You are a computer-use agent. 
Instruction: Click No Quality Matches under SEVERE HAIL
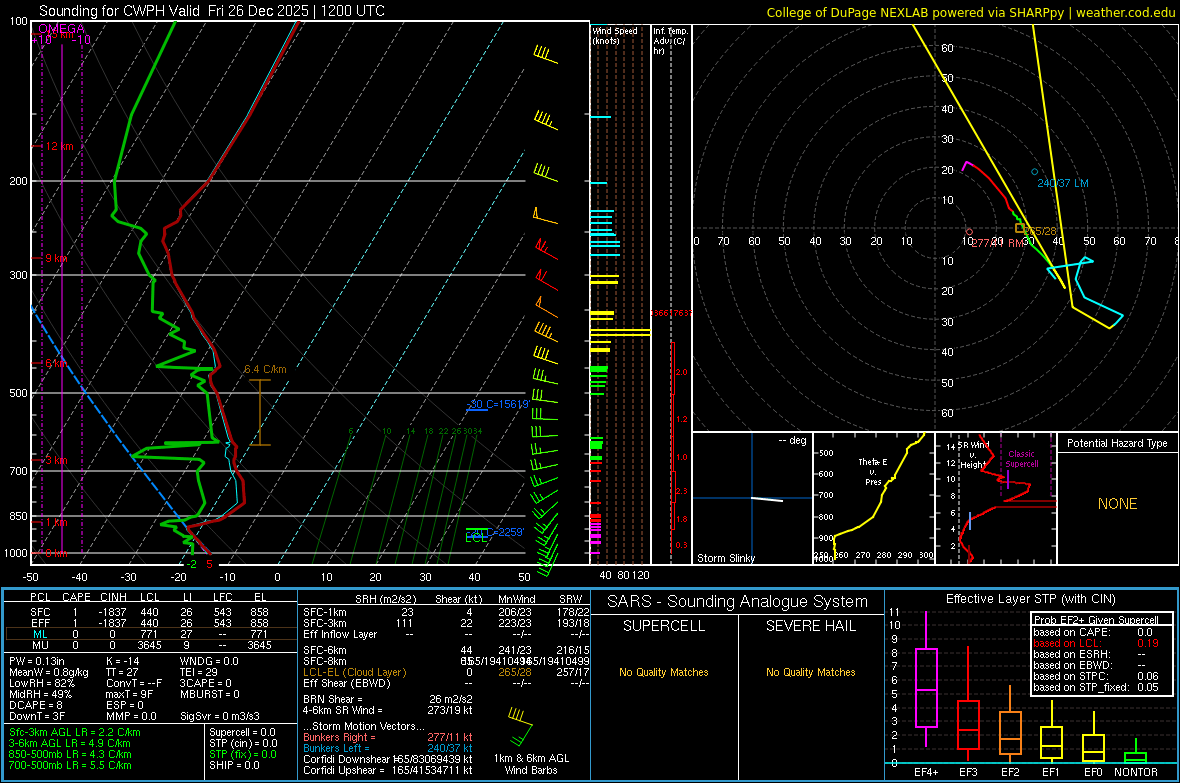[810, 672]
